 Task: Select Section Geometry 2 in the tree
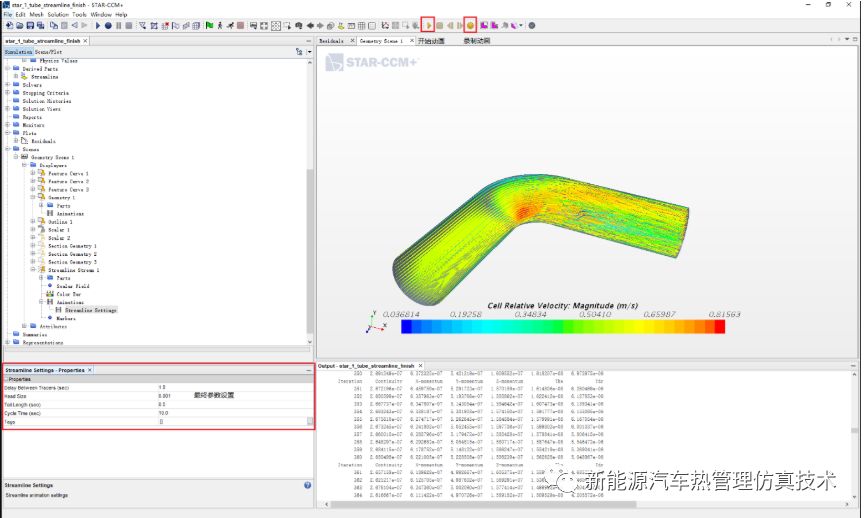(x=72, y=254)
